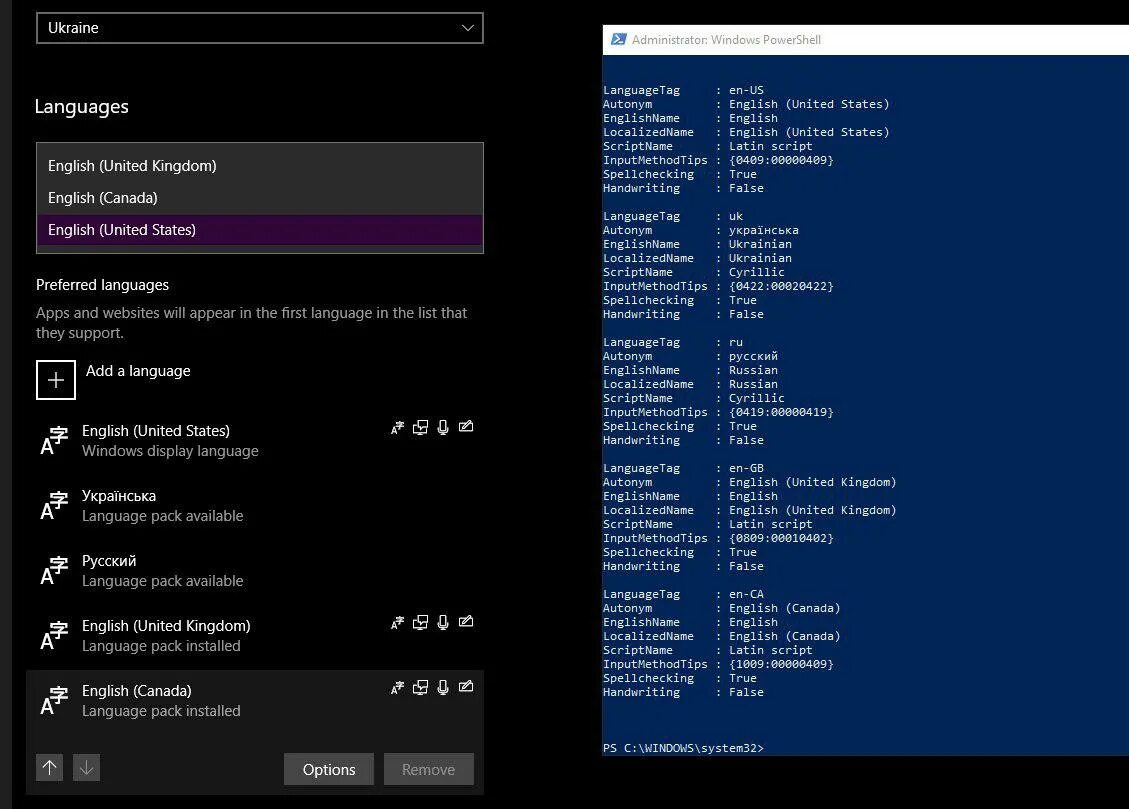Select English (United States) preferred language row

point(255,440)
